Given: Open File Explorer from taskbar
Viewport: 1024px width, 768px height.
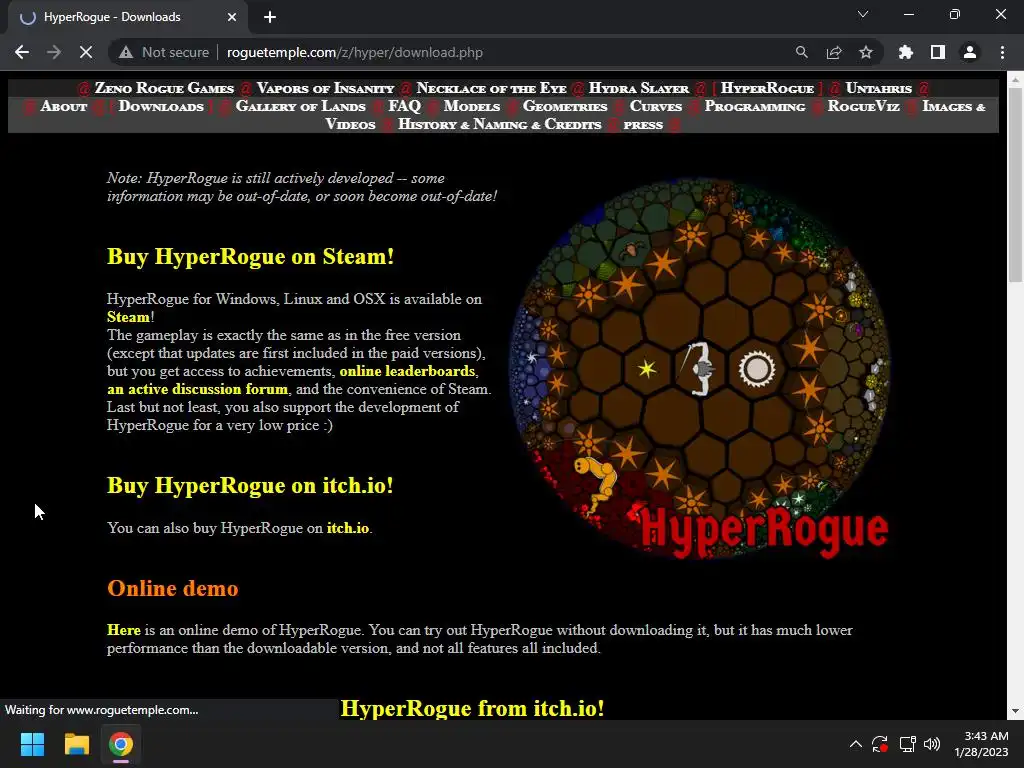Looking at the screenshot, I should (x=76, y=744).
